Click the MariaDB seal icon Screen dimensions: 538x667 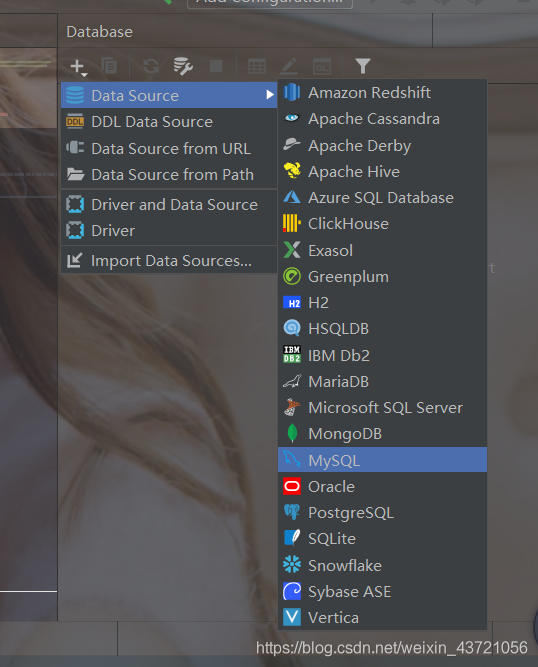[x=292, y=381]
